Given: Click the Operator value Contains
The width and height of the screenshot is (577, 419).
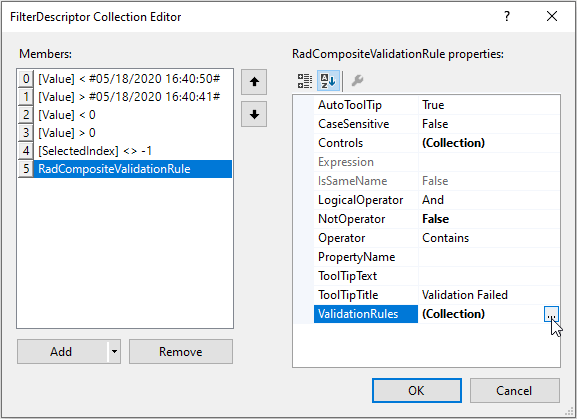Looking at the screenshot, I should click(445, 238).
